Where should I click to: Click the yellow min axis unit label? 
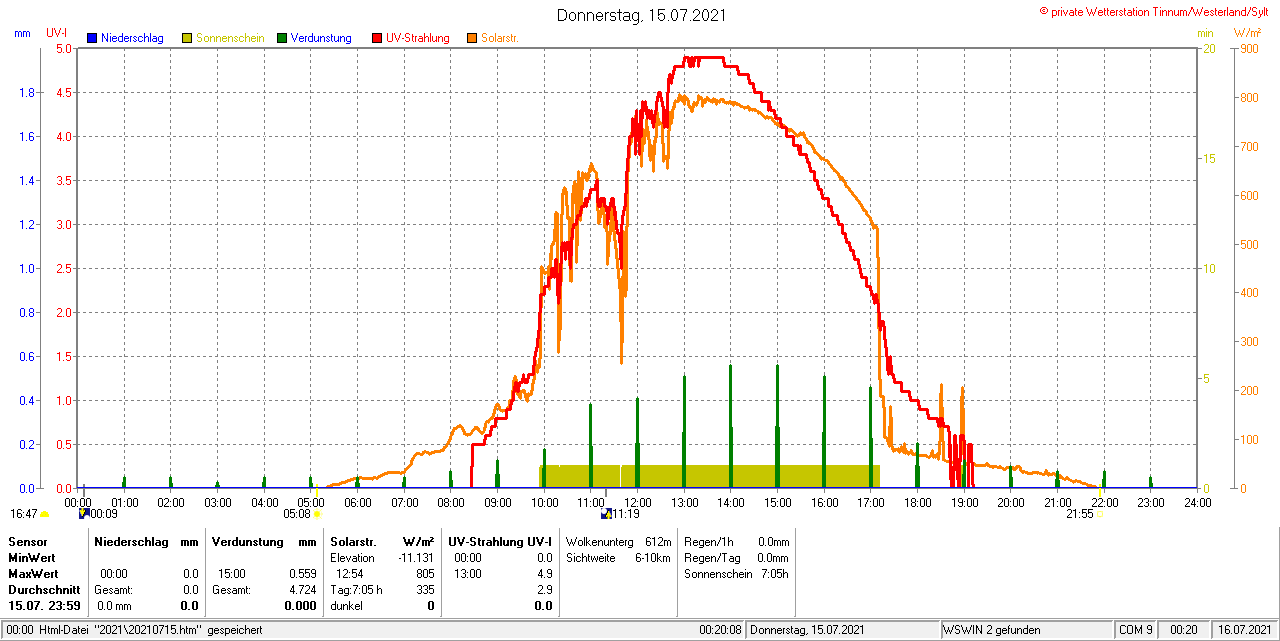[1206, 33]
